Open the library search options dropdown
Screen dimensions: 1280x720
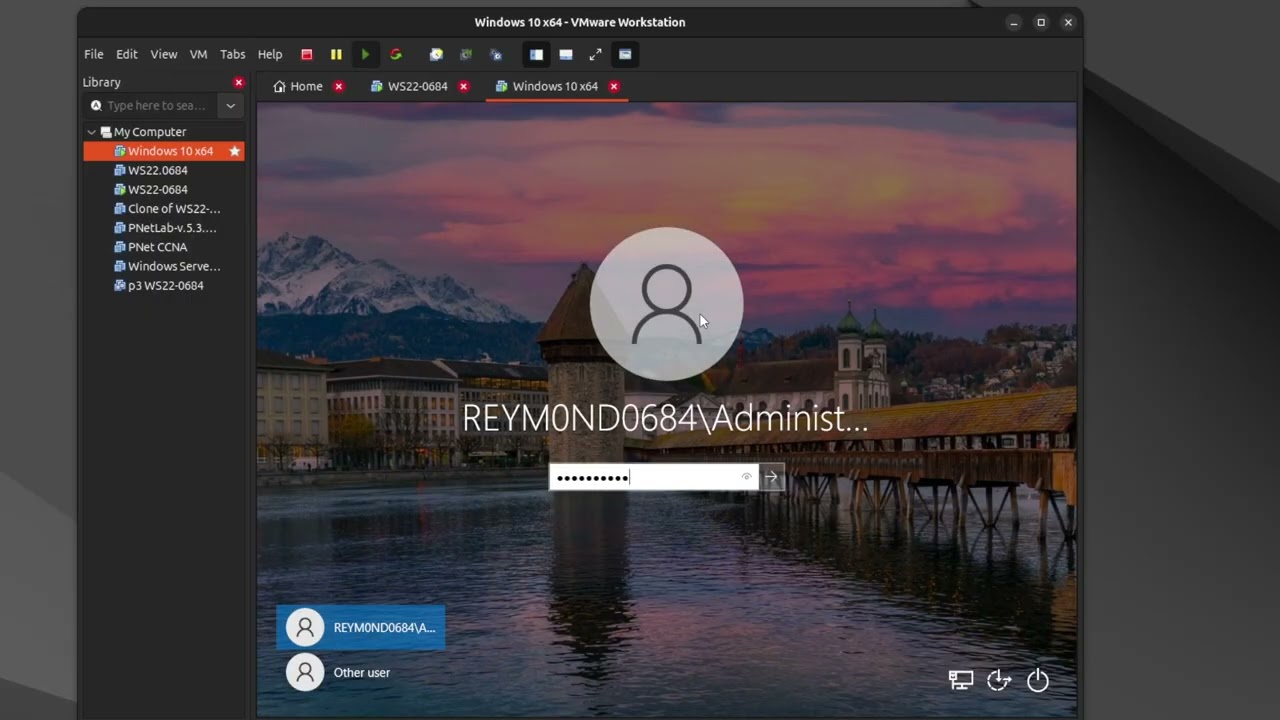(x=231, y=105)
